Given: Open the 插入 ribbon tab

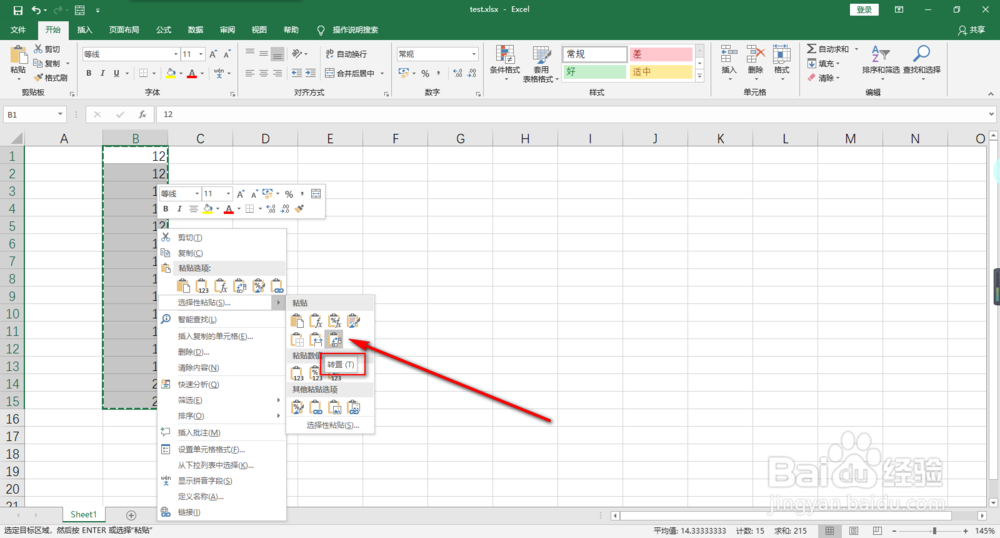Looking at the screenshot, I should pyautogui.click(x=85, y=30).
